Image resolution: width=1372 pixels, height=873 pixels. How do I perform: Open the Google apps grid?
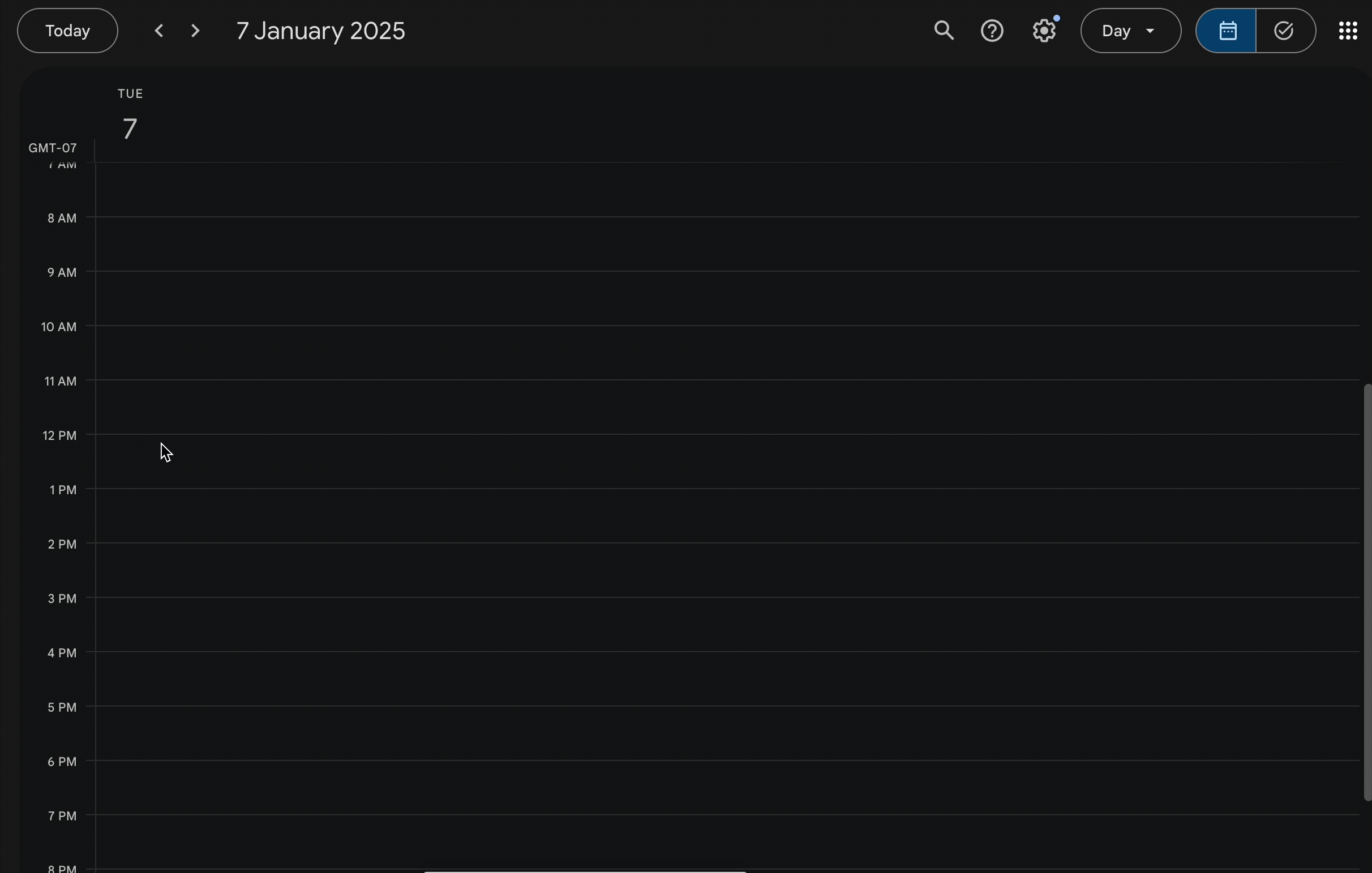1348,31
